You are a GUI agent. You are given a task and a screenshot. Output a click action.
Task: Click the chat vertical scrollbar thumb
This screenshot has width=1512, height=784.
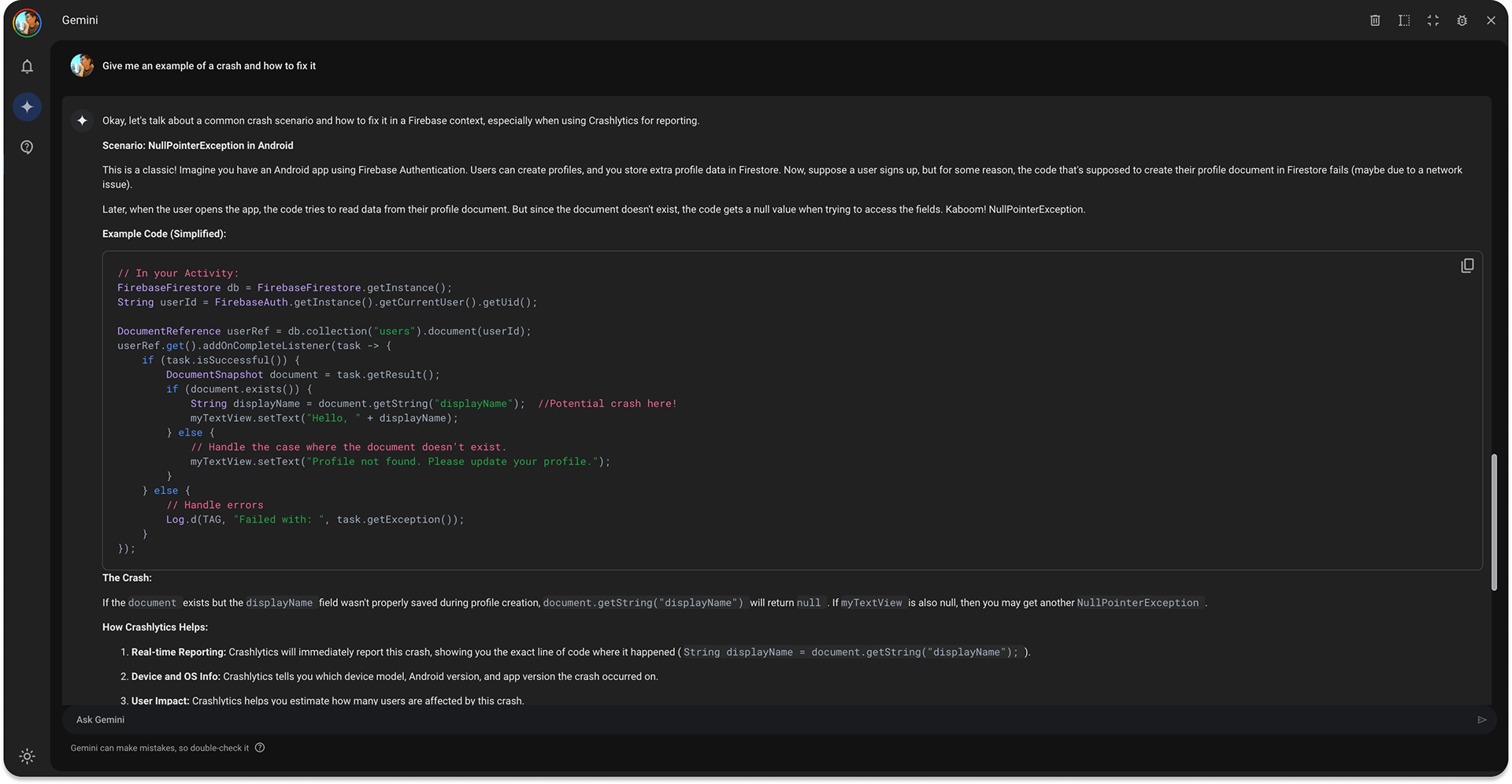tap(1494, 522)
